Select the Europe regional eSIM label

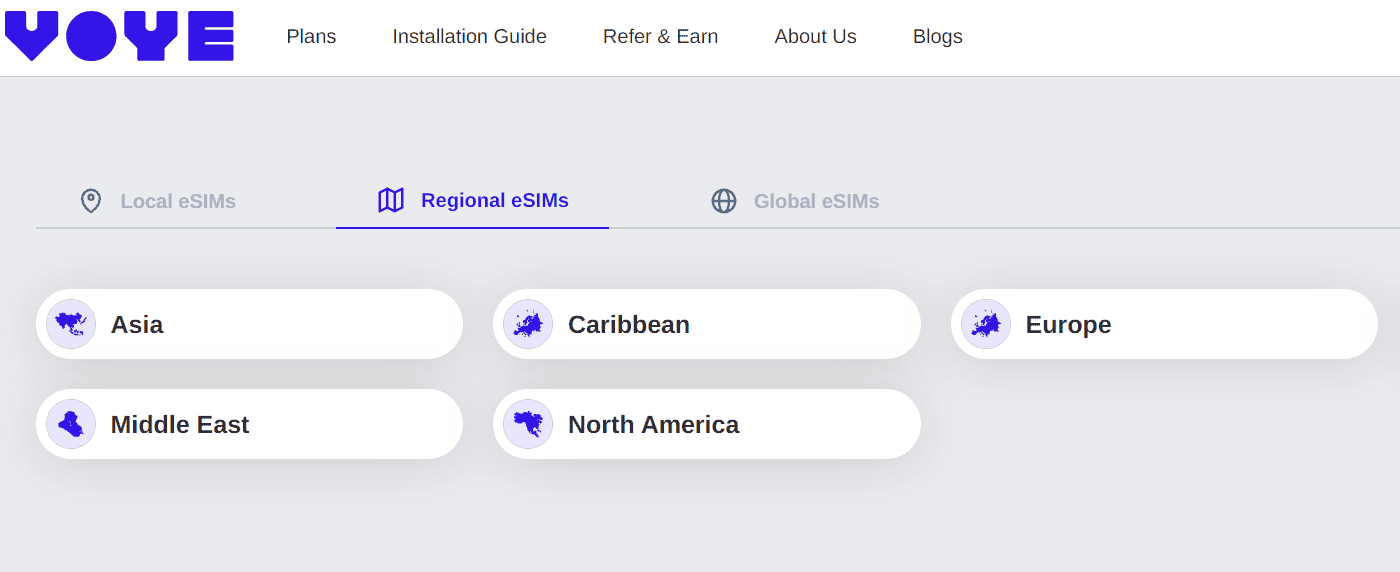(1068, 325)
